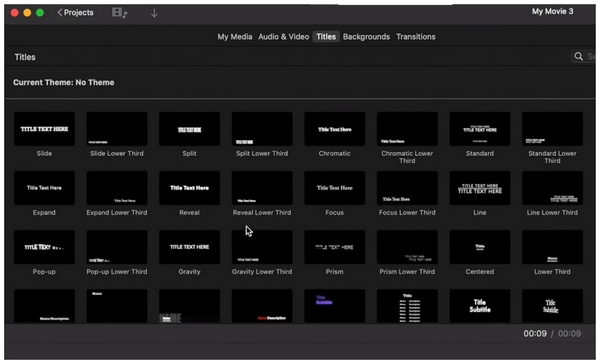Select the Gravity Lower Third title
The image size is (600, 364).
262,247
